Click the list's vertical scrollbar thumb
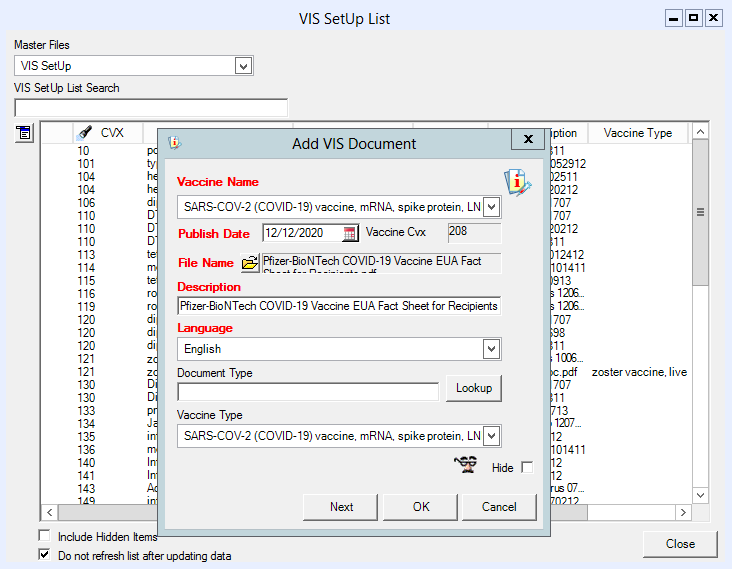Screen dimensions: 732x569 click(700, 212)
